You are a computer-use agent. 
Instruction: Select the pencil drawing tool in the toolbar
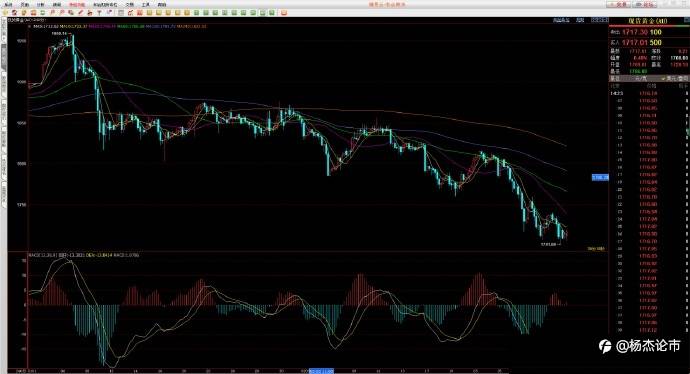tap(81, 13)
